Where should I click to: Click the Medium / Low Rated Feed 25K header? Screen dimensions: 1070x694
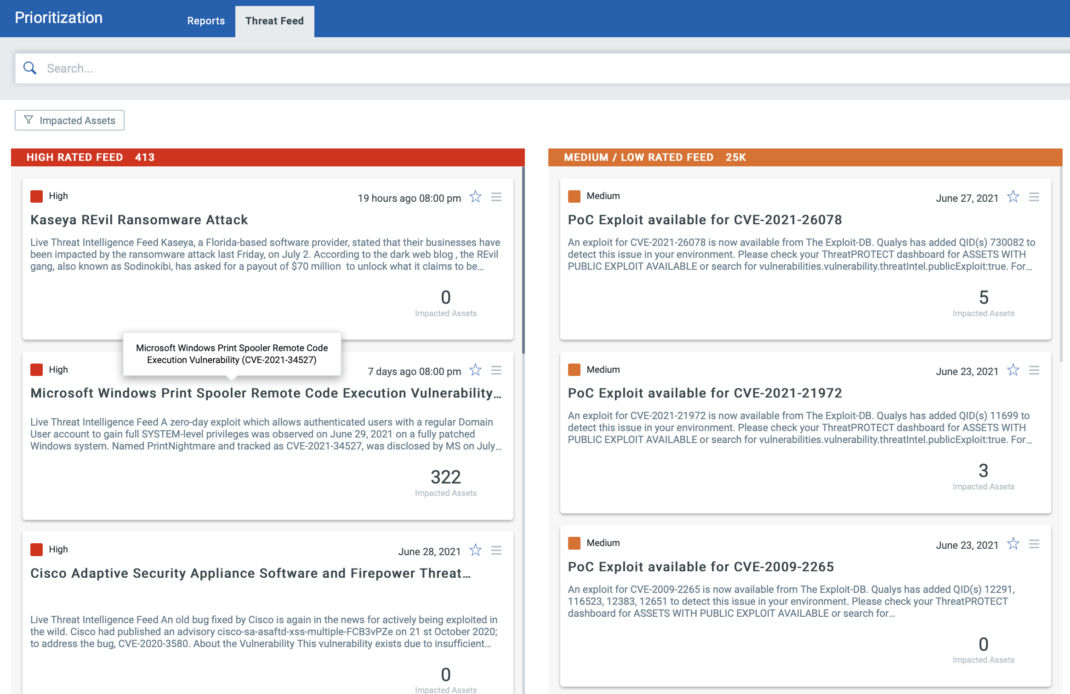(805, 157)
